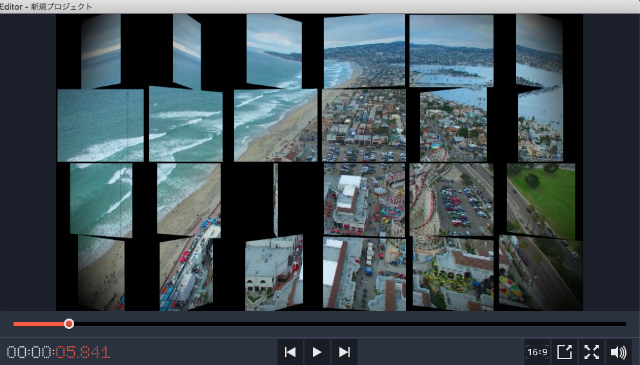This screenshot has width=640, height=365.
Task: Skip forward with the next-frame icon
Action: coord(344,352)
